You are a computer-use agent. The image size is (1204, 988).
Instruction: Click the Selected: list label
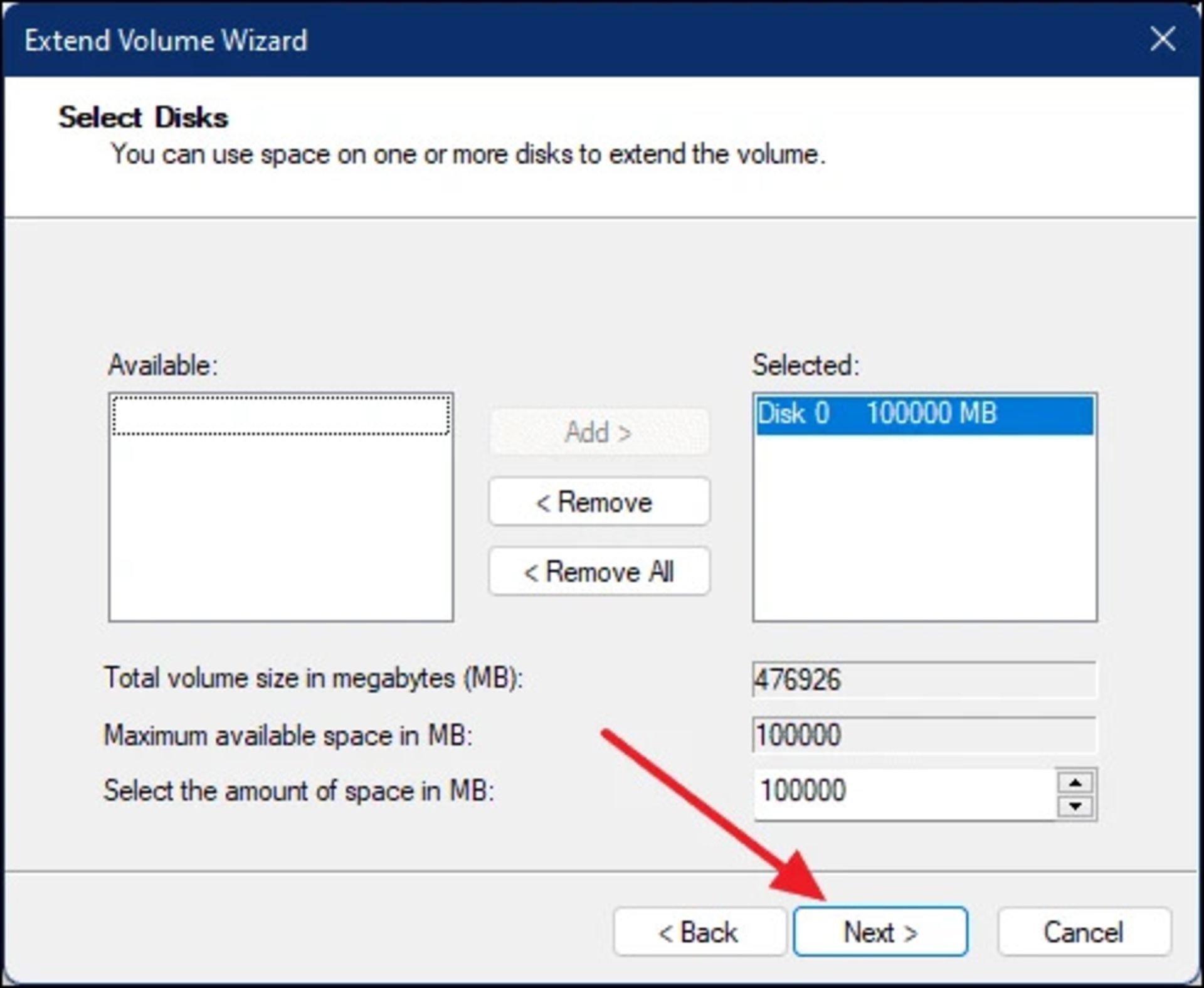[805, 365]
